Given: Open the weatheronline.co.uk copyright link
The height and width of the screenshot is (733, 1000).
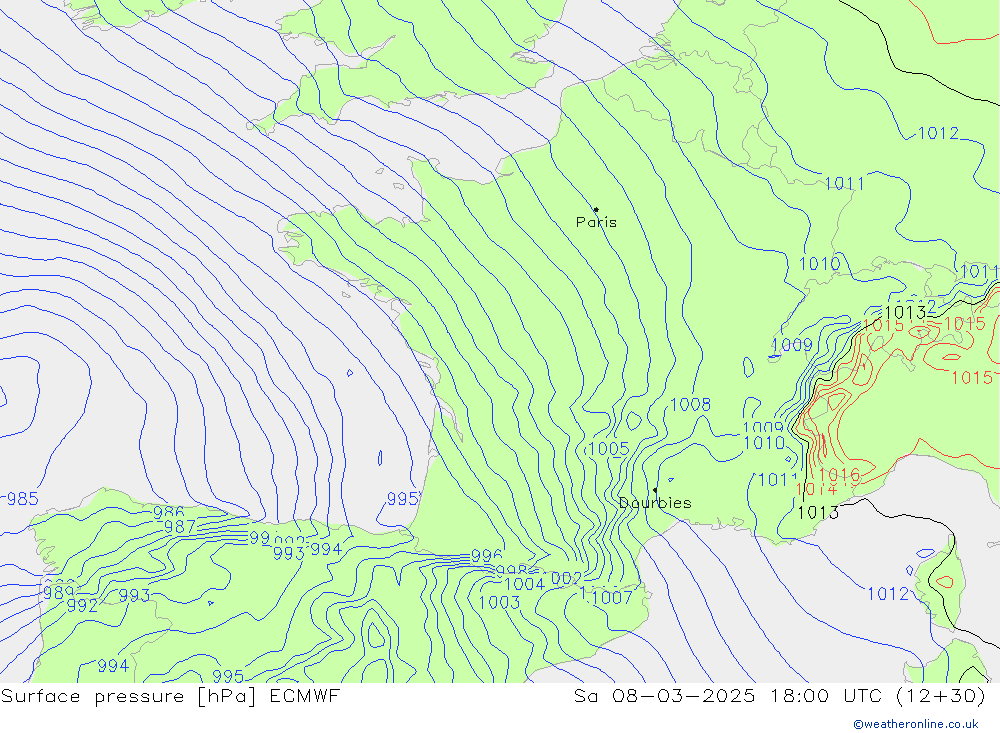Looking at the screenshot, I should click(916, 724).
